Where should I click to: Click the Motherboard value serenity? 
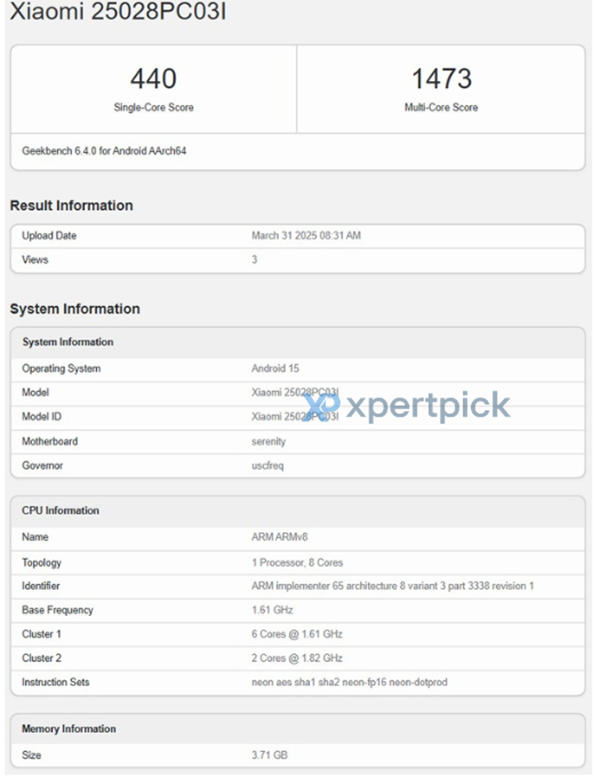point(269,442)
